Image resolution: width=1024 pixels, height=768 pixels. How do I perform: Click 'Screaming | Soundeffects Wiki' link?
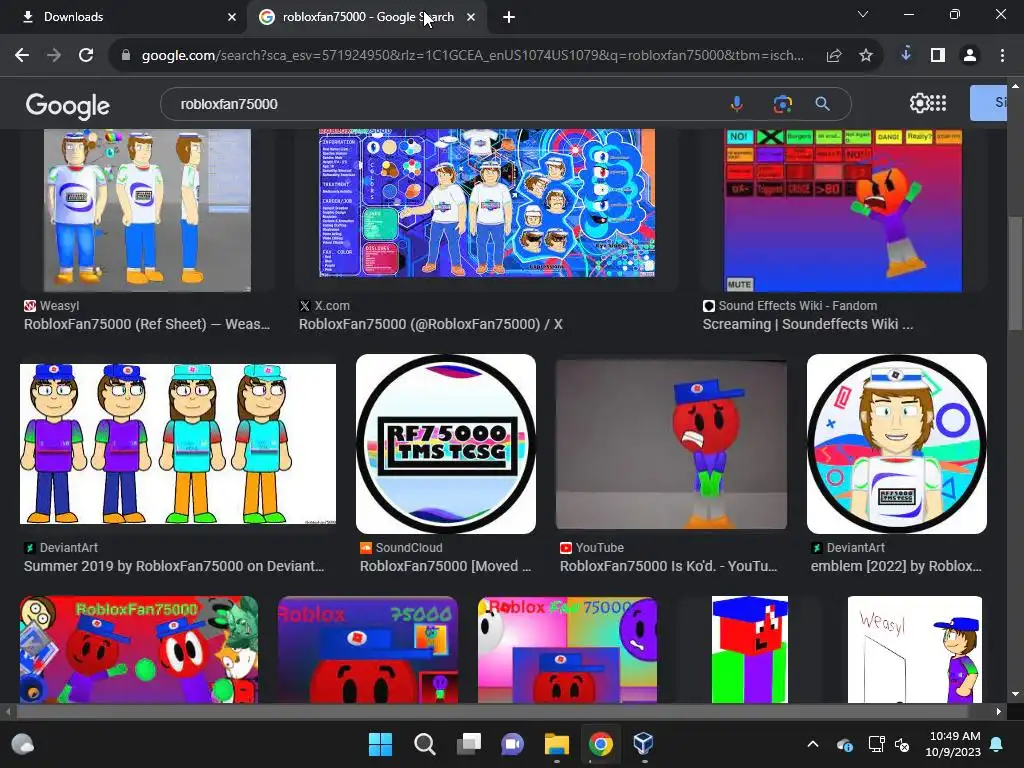coord(808,324)
